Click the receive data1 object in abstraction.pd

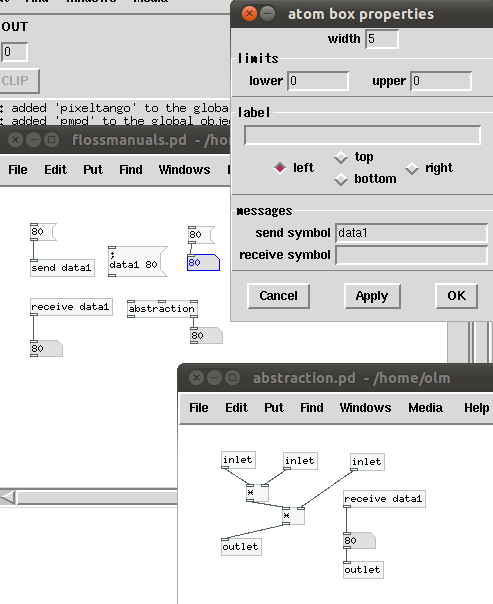tap(384, 499)
